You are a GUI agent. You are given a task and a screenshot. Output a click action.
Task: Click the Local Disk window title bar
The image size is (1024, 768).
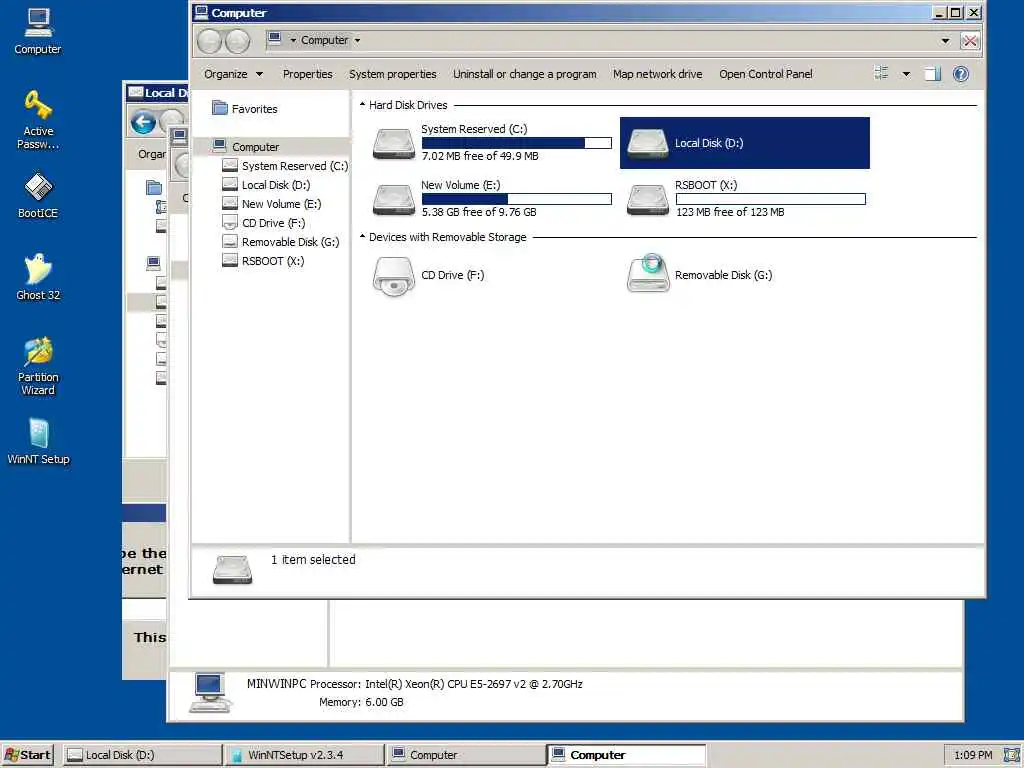157,93
